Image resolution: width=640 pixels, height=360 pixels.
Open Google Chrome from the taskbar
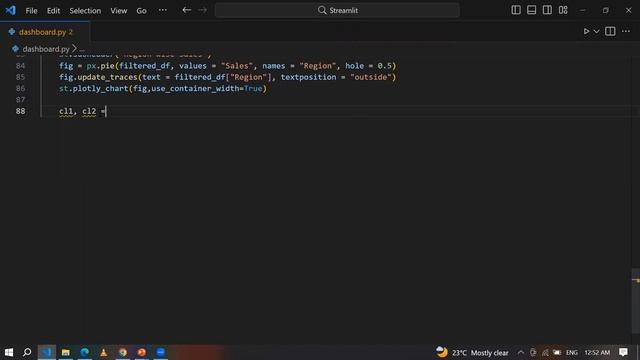[x=123, y=352]
